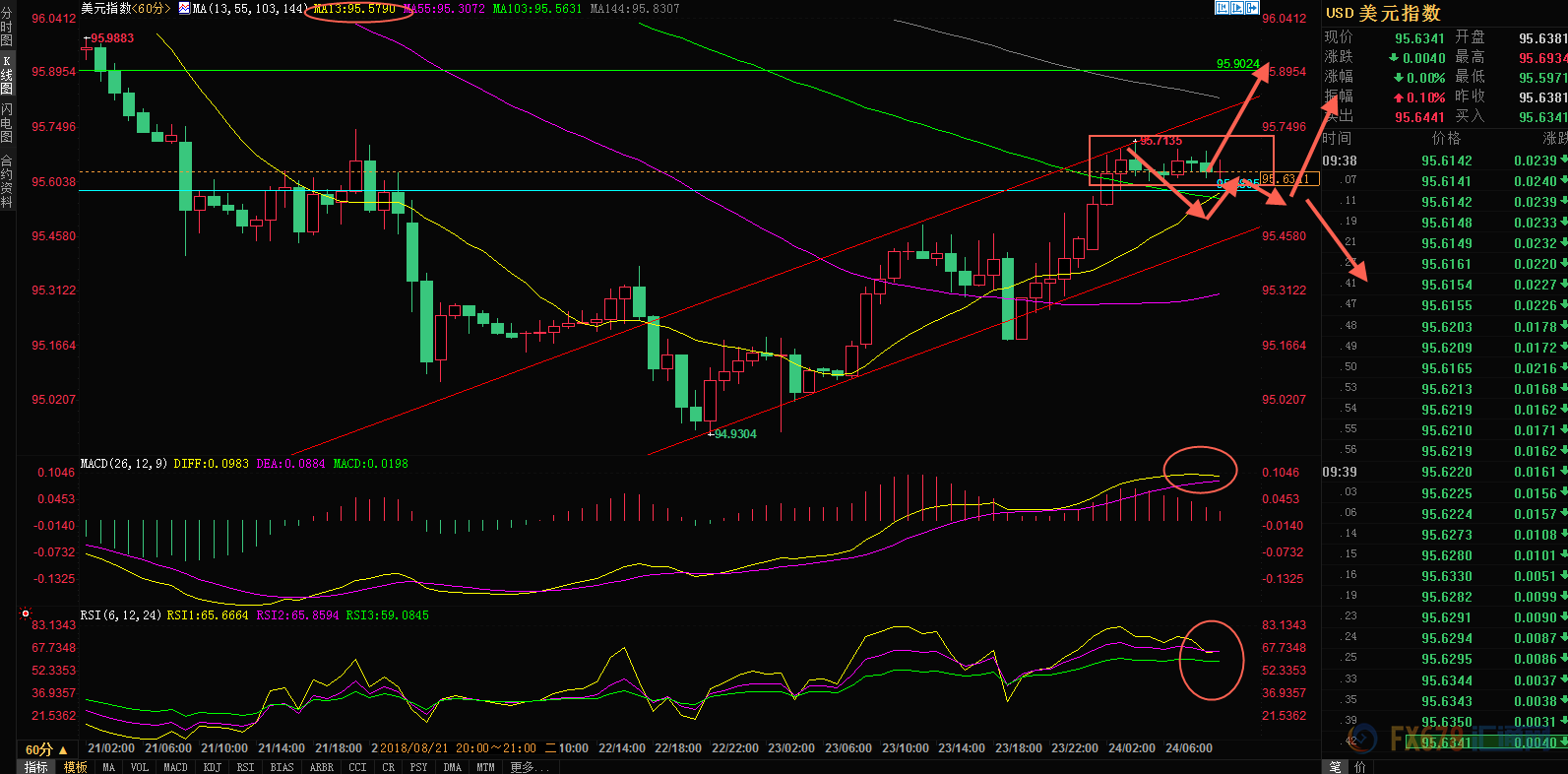Image resolution: width=1568 pixels, height=774 pixels.
Task: Open 合约资料 tab in left sidebar
Action: (7, 181)
